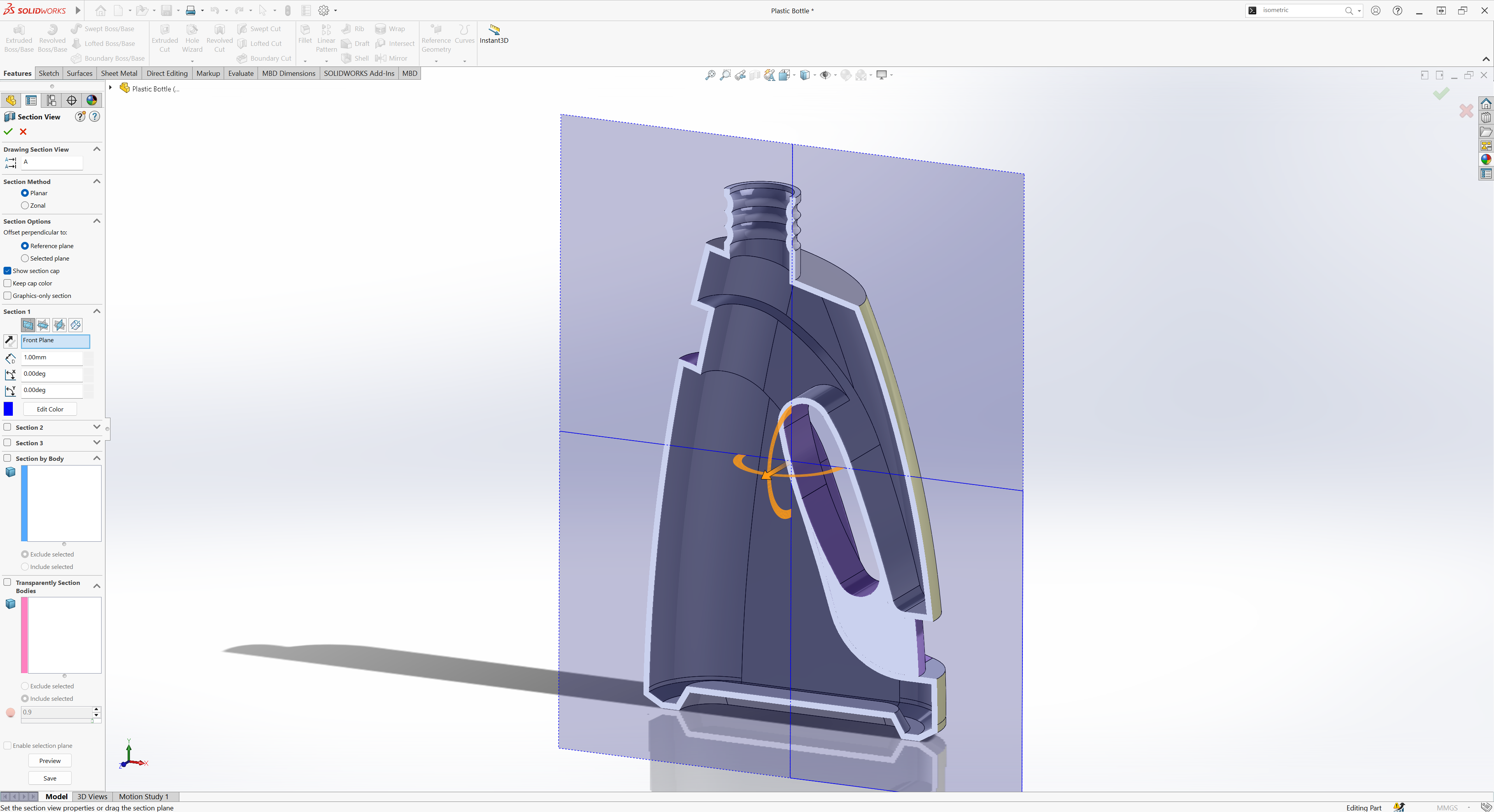
Task: Click the reverse section direction arrow icon
Action: (x=10, y=341)
